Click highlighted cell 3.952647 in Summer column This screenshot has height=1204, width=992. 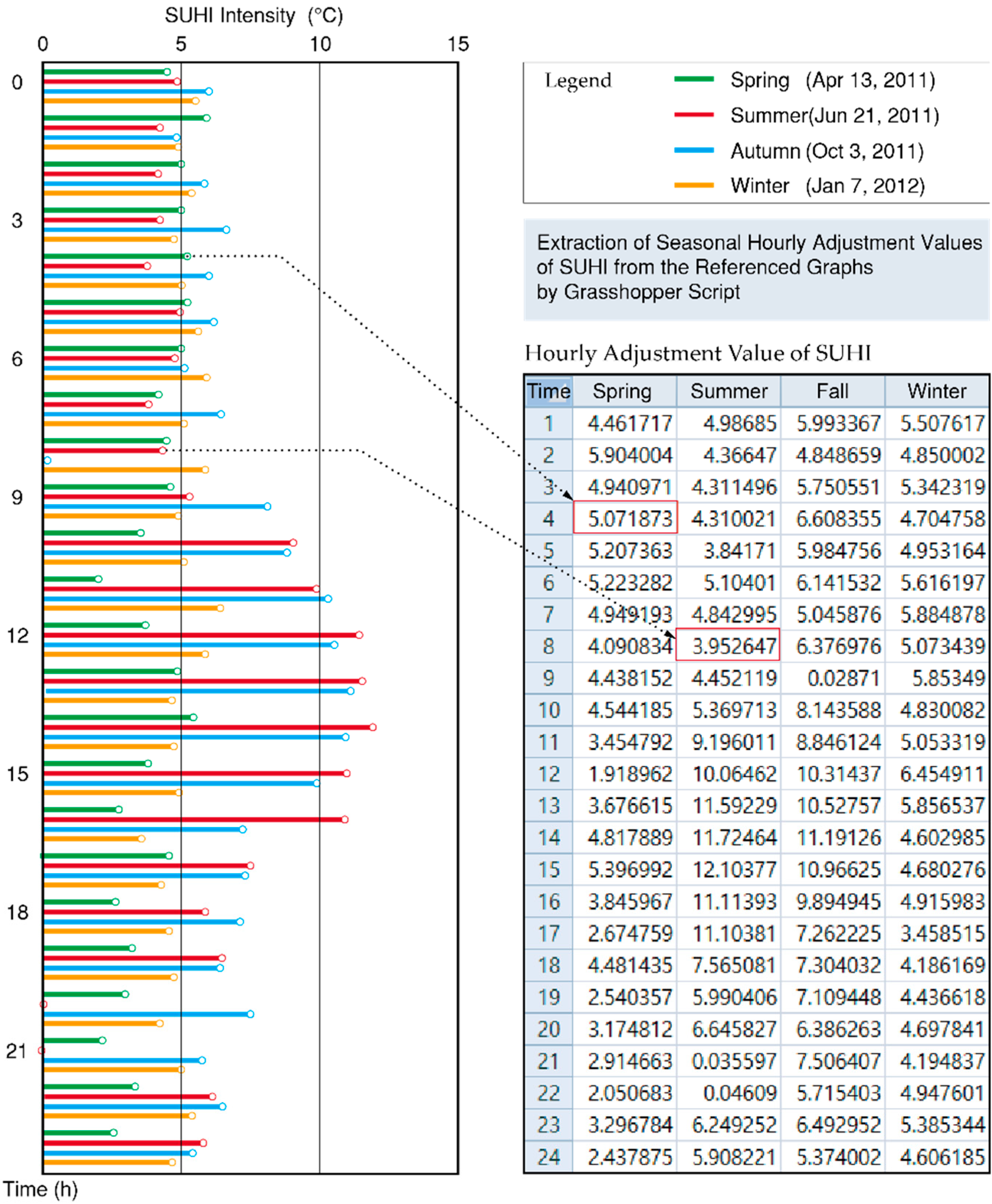click(728, 646)
